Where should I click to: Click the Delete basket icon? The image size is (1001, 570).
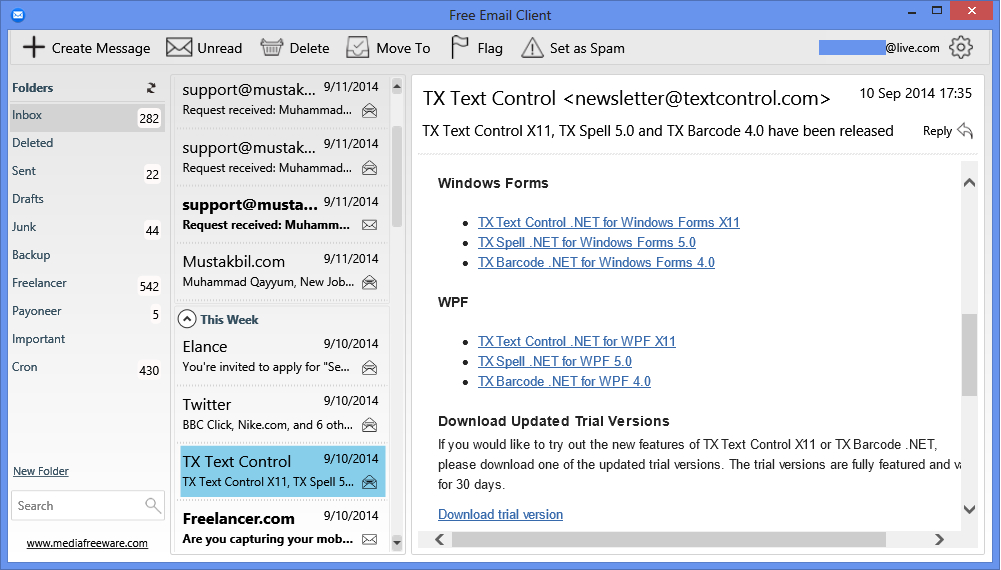pyautogui.click(x=271, y=47)
